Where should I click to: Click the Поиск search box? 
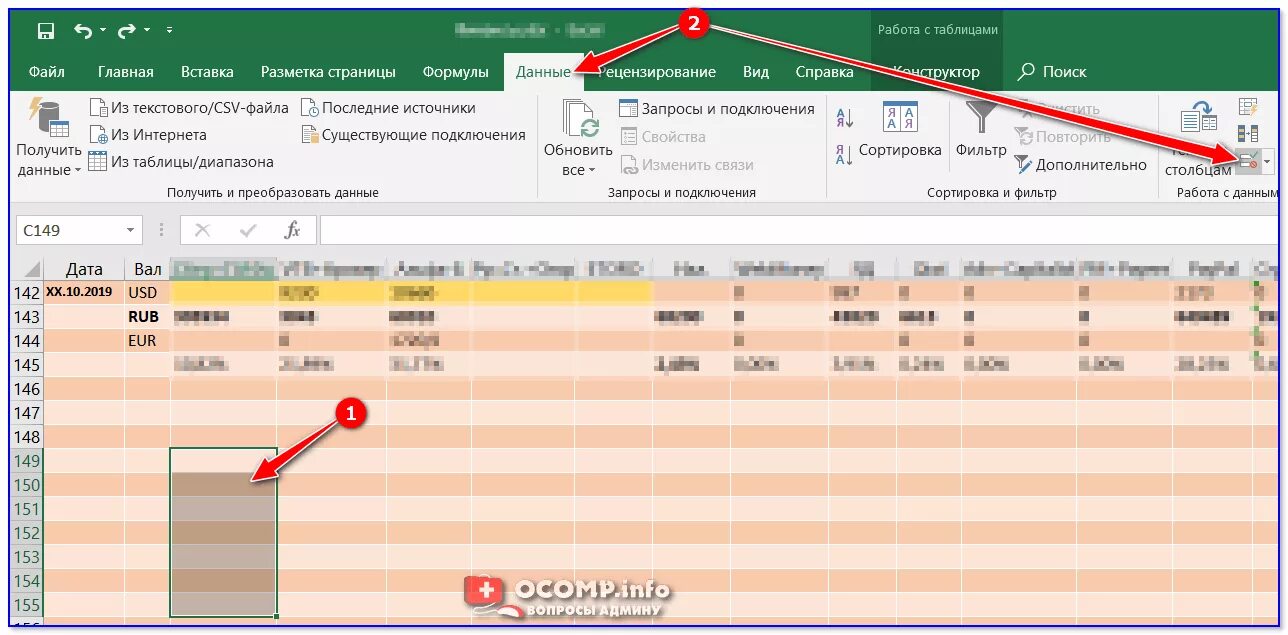pyautogui.click(x=1052, y=72)
